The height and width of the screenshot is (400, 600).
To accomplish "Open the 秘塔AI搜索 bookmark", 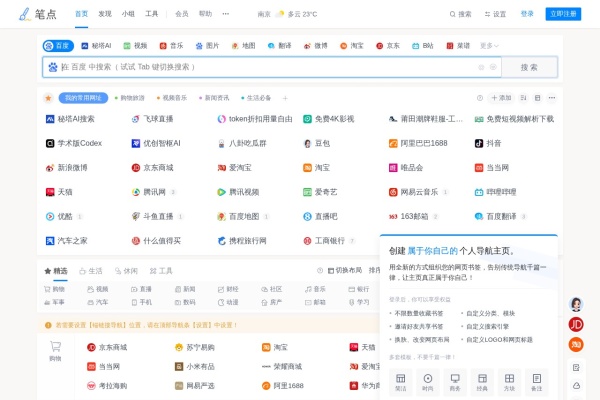I will tap(70, 119).
